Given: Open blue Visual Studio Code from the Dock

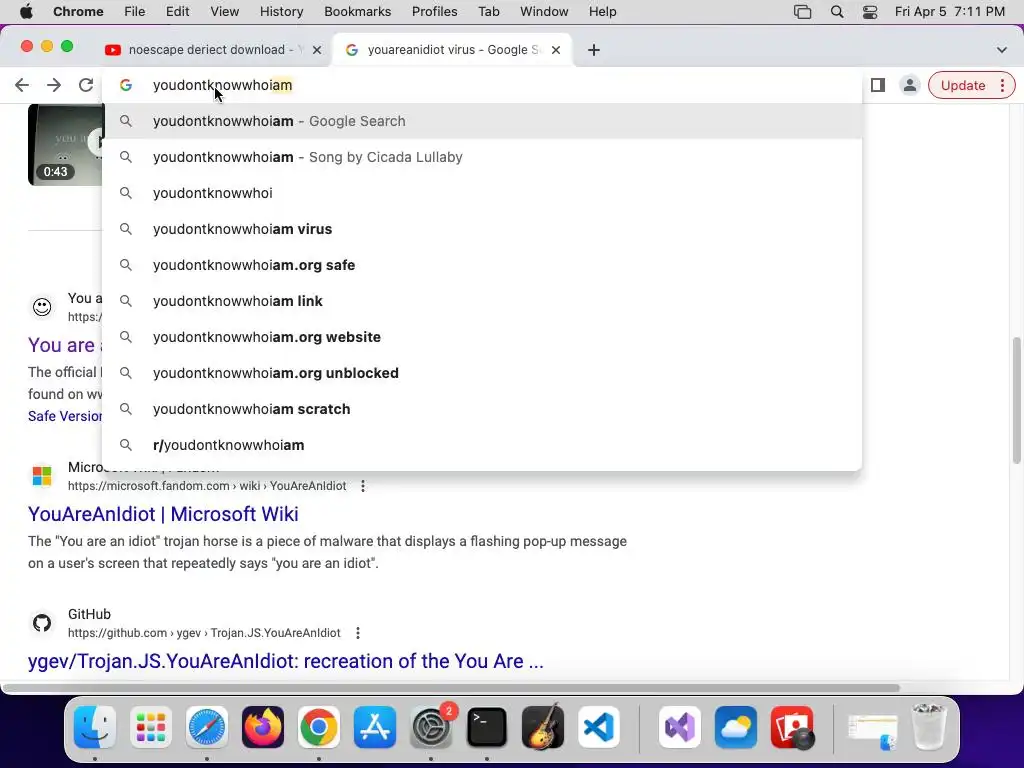Looking at the screenshot, I should 599,727.
